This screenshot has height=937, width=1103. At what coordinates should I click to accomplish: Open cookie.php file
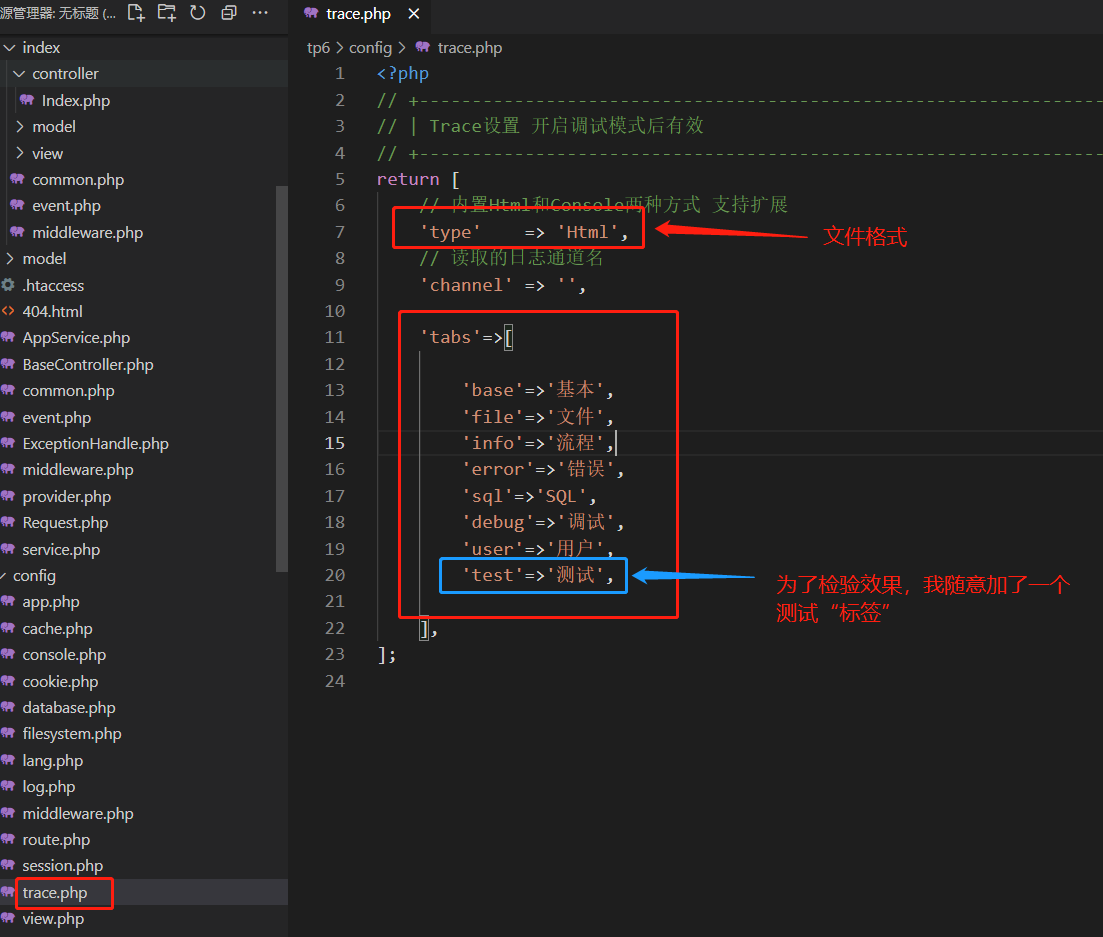point(60,682)
